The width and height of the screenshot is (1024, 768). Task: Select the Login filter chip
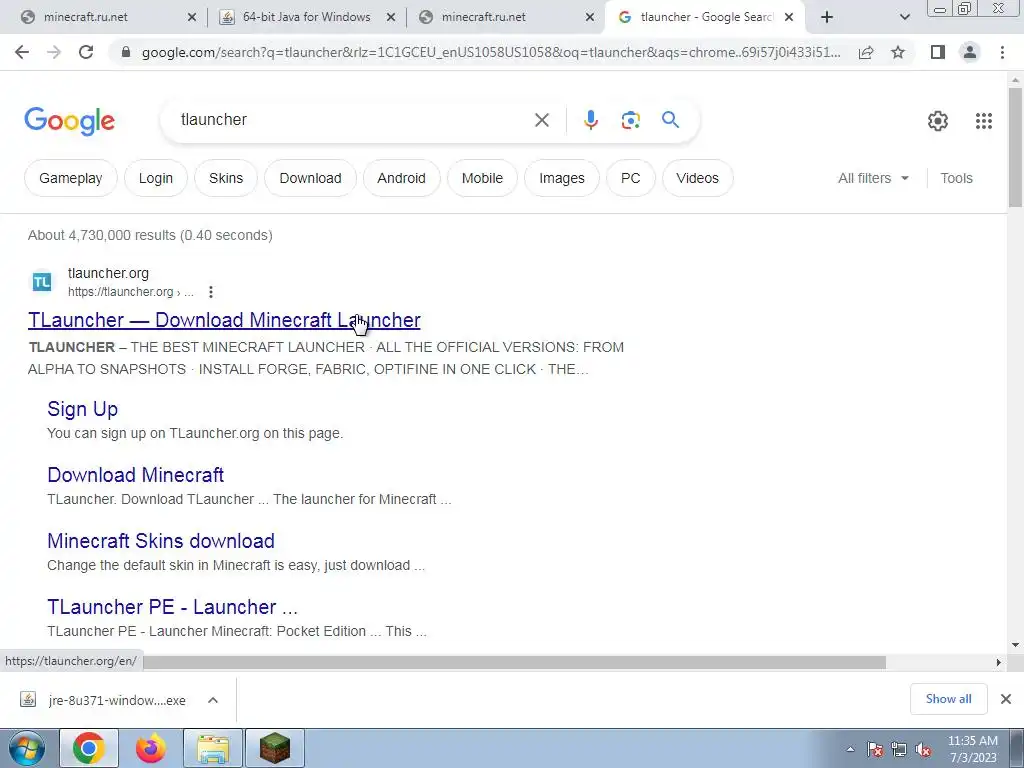[155, 178]
